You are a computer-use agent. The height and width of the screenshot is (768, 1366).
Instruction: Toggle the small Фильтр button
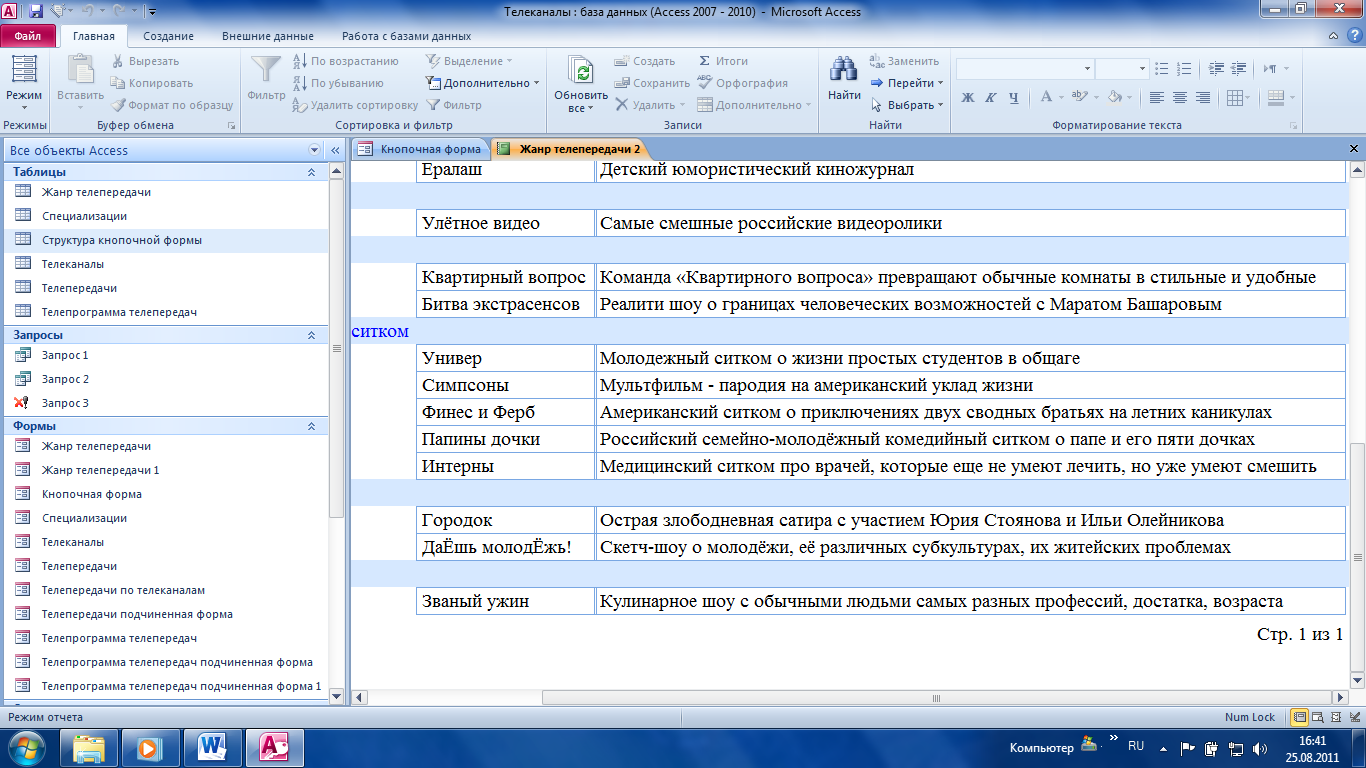pyautogui.click(x=454, y=105)
